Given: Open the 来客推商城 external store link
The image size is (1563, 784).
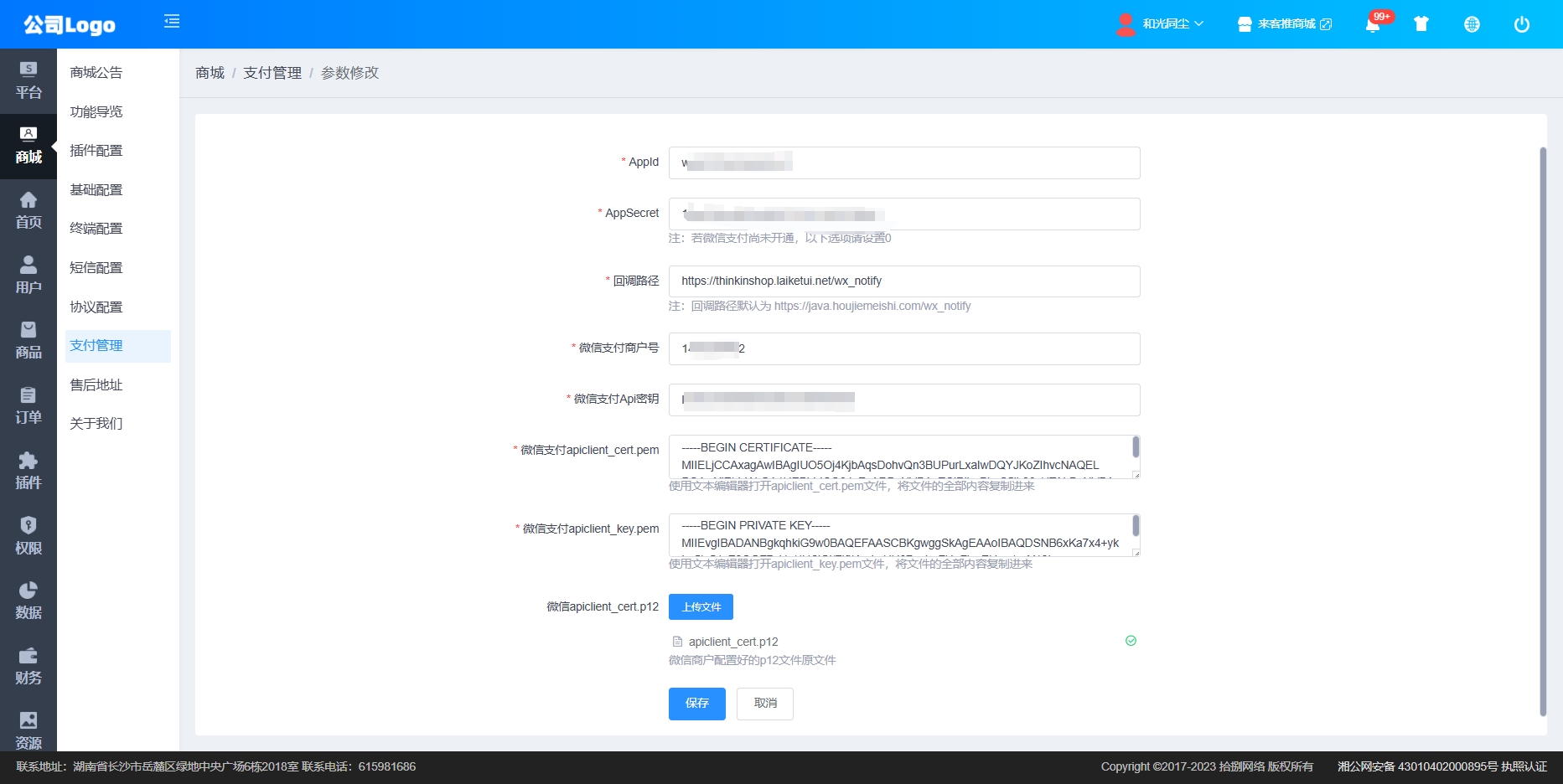Looking at the screenshot, I should [x=1285, y=24].
